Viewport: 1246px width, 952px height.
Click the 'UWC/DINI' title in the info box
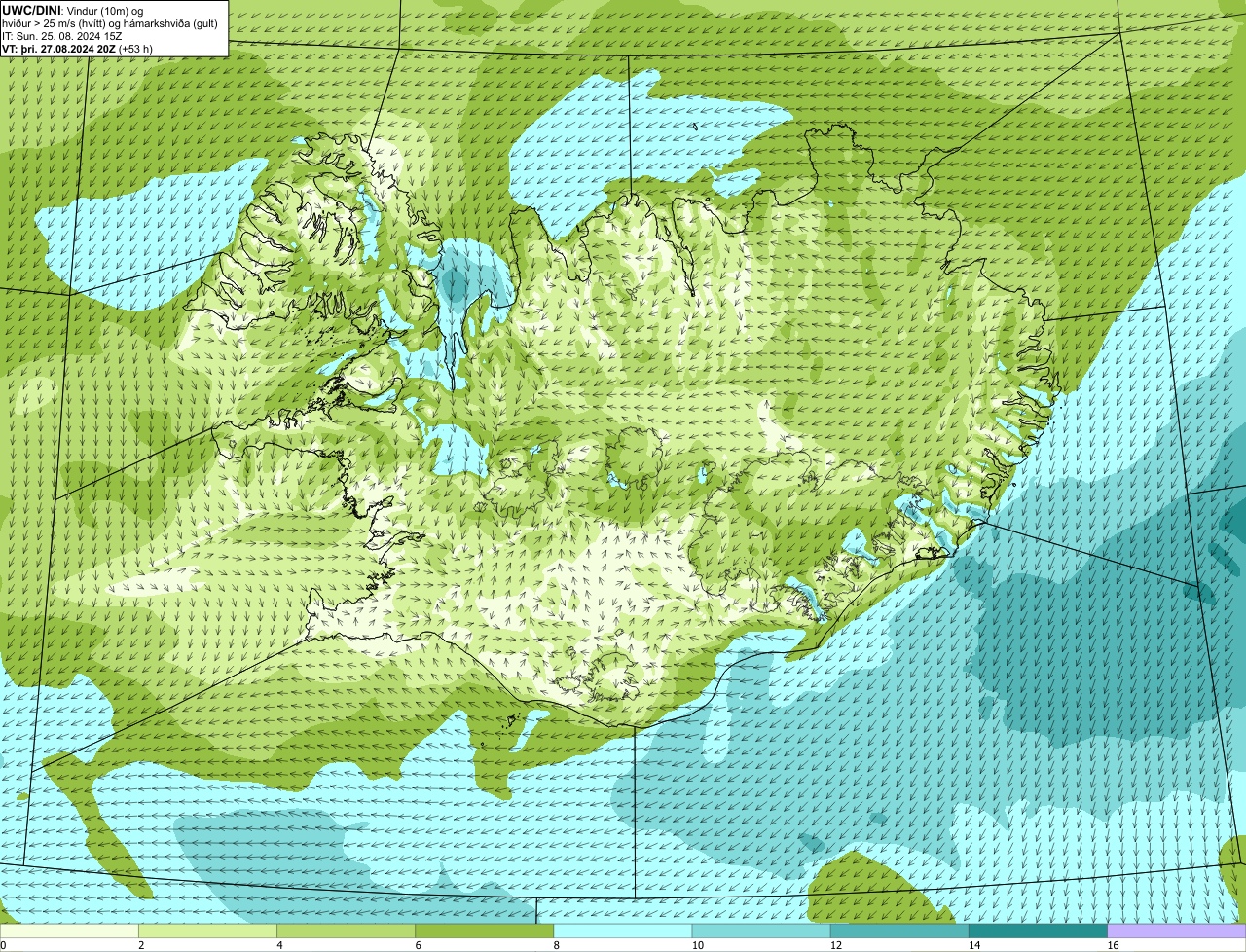32,10
